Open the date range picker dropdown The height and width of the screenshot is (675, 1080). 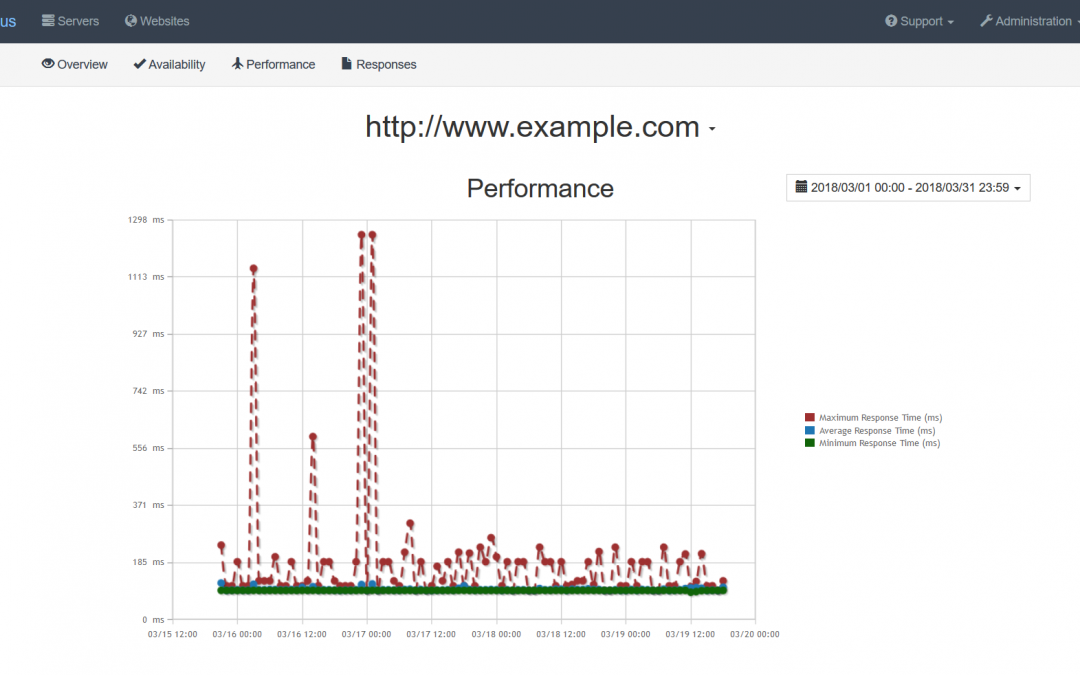coord(908,188)
